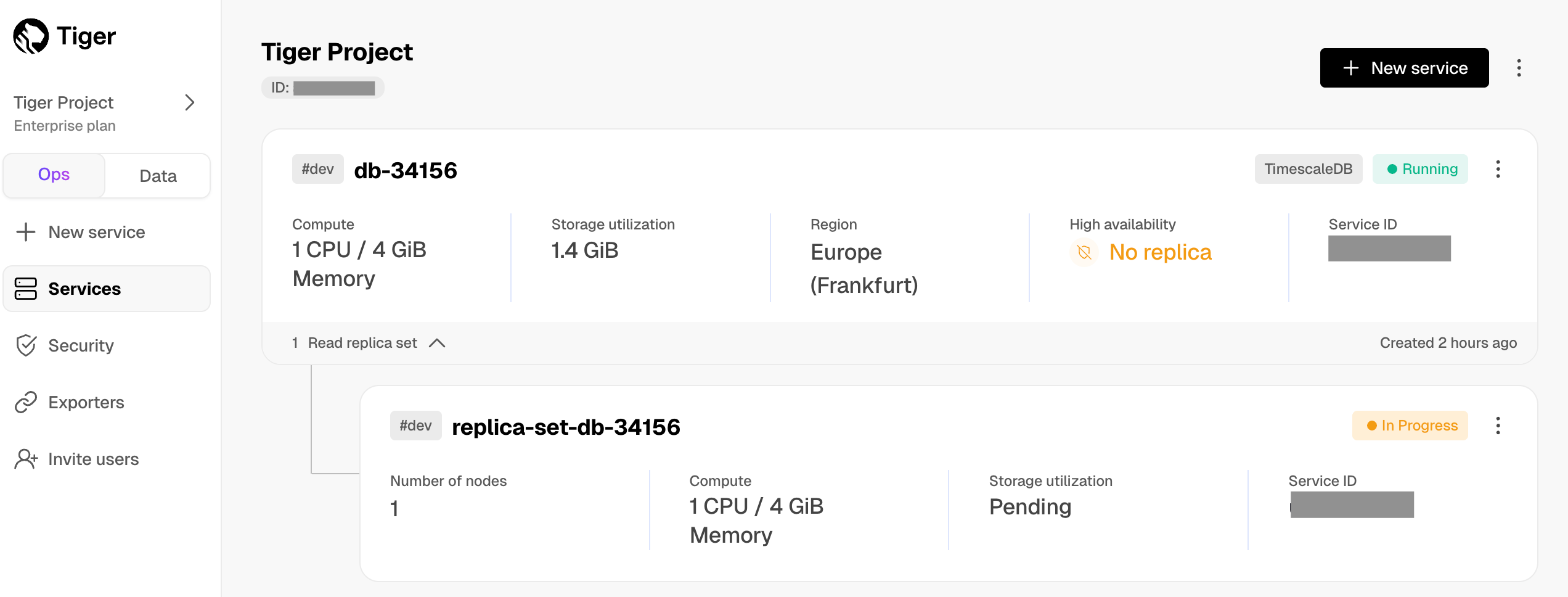Click the Invite users person icon
Screen dimensions: 1568x597
coord(26,459)
